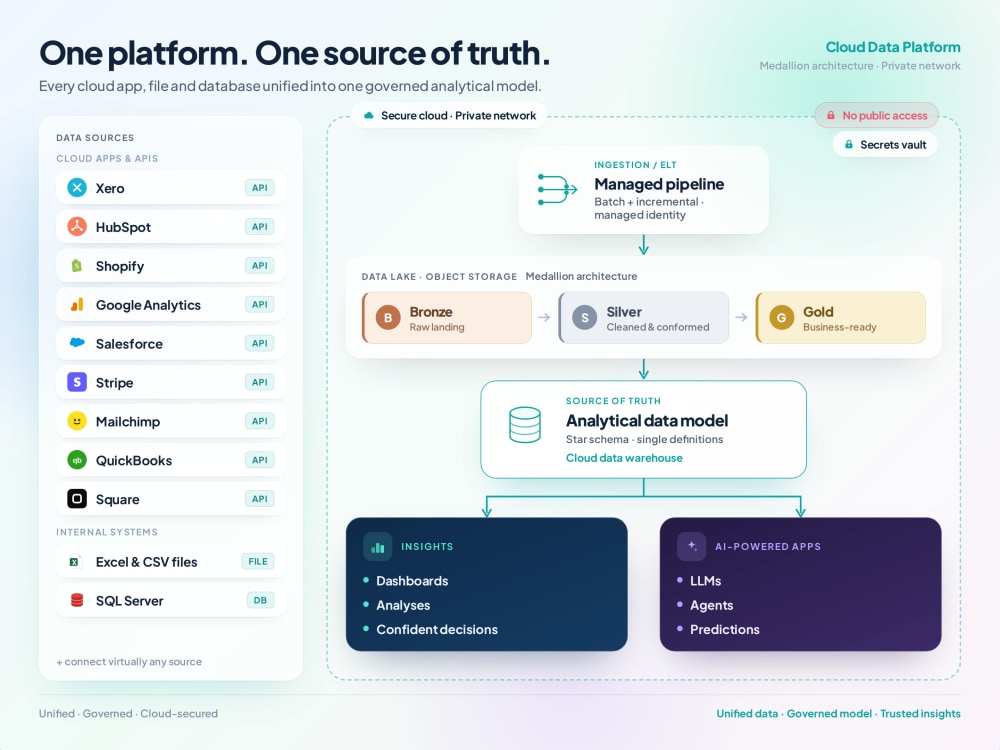Click the API badge on Xero row
This screenshot has width=1000, height=750.
259,188
